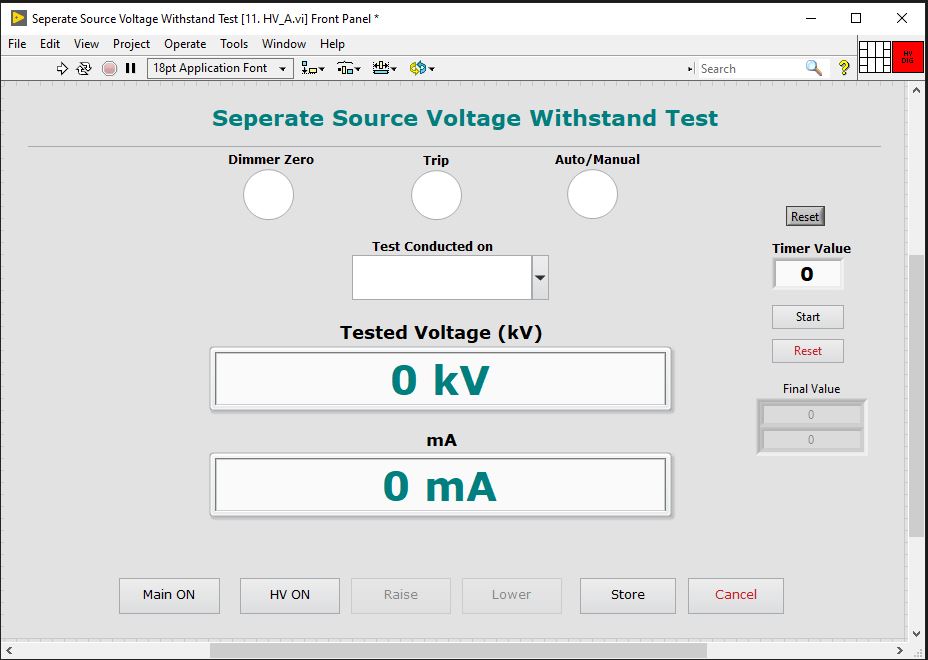Click the HV ON button
Image resolution: width=928 pixels, height=660 pixels.
tap(290, 595)
